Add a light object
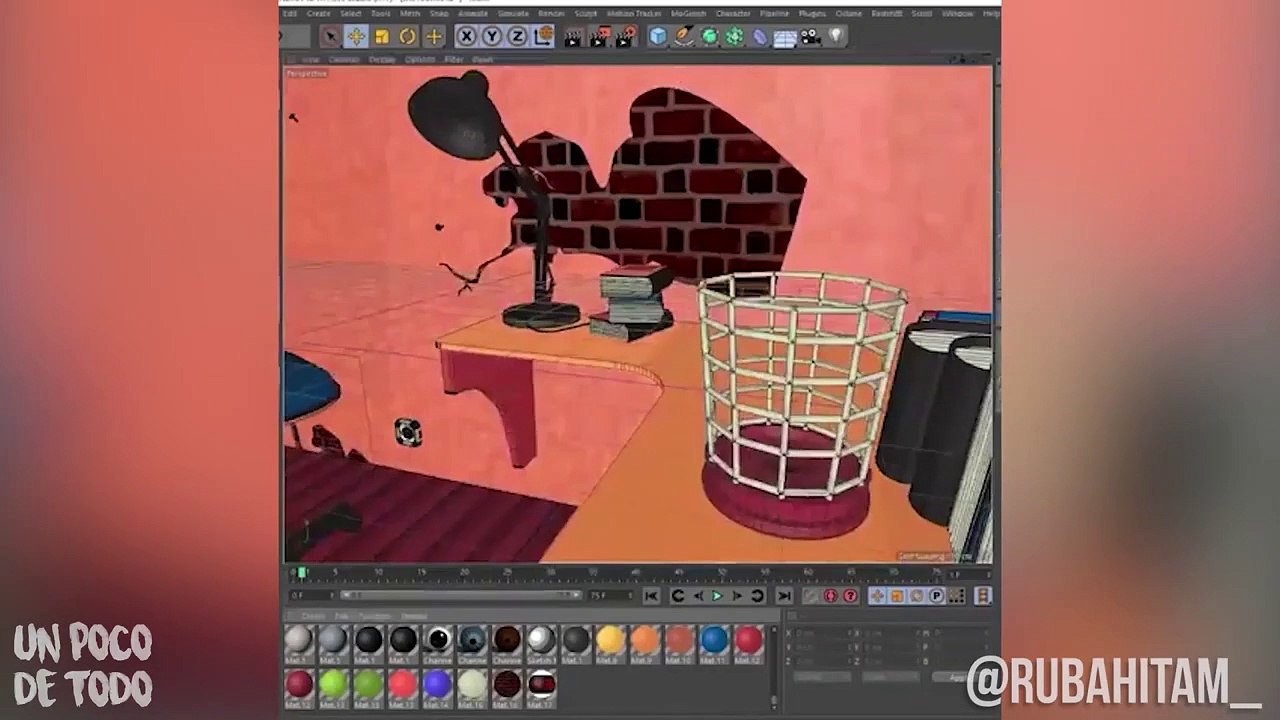The height and width of the screenshot is (720, 1280). (x=836, y=37)
